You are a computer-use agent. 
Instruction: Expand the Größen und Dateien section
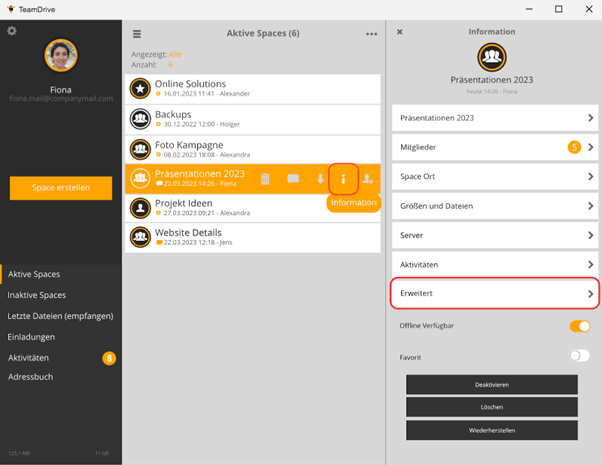click(x=494, y=206)
